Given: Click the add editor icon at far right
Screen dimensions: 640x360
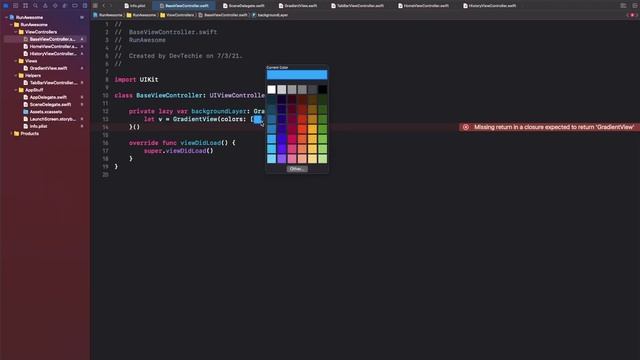Looking at the screenshot, I should click(x=635, y=6).
